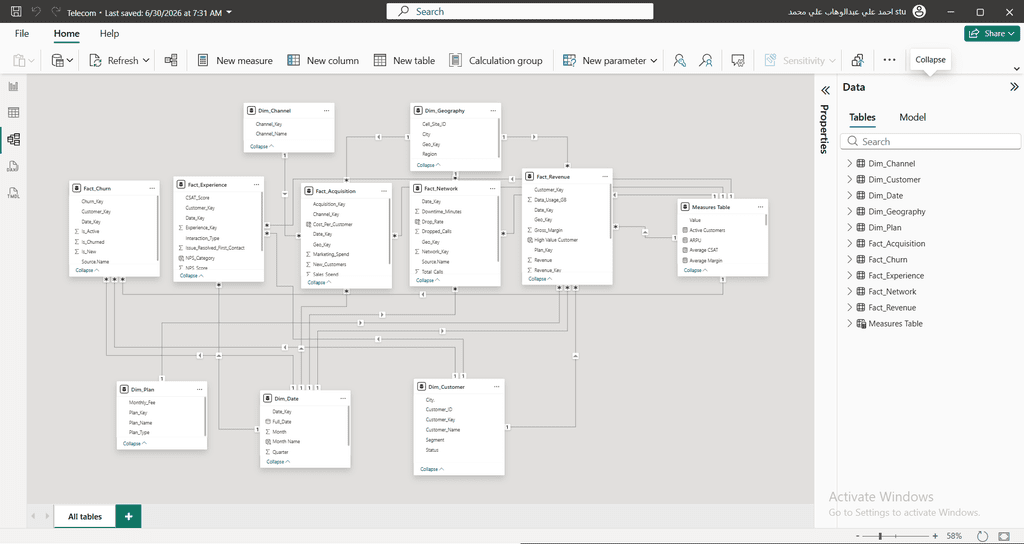
Task: Click Reset zoom icon in status bar
Action: point(982,536)
